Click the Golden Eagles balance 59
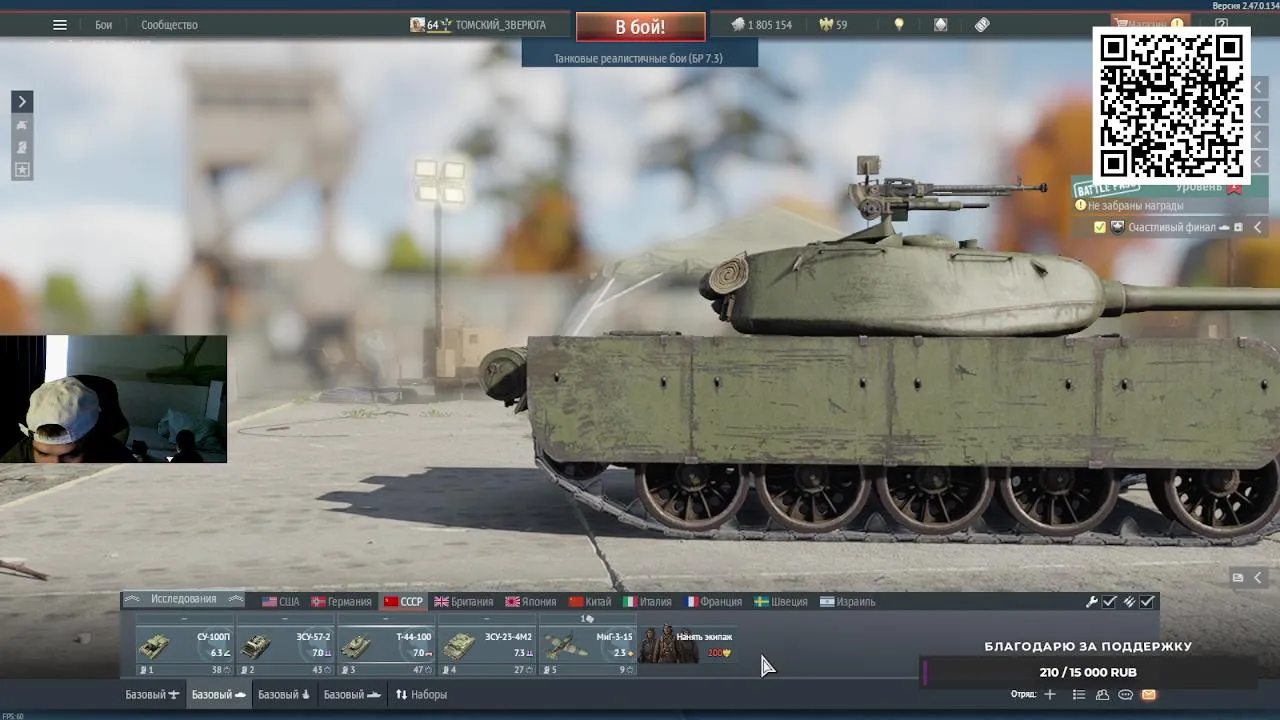 pos(833,25)
